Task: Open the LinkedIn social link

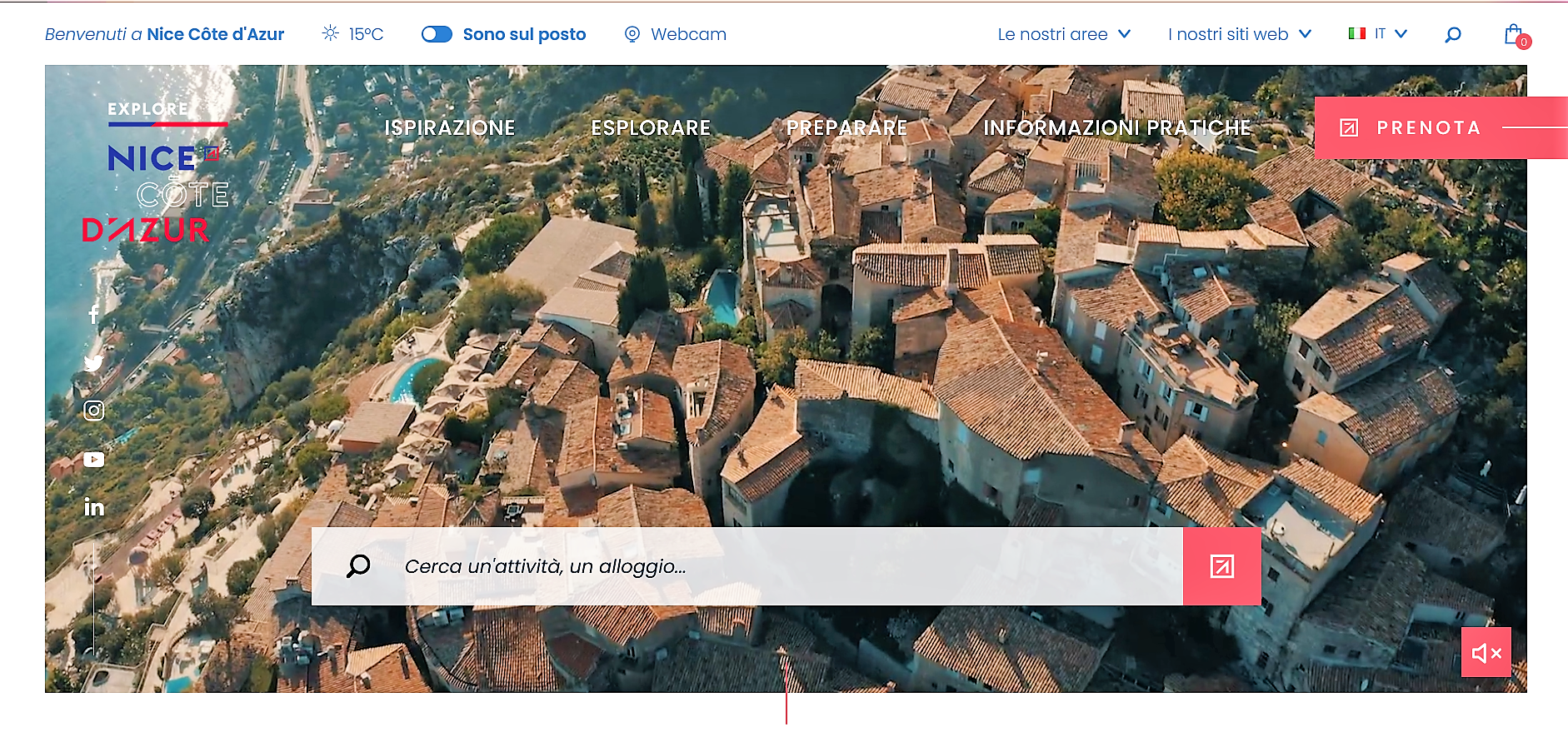Action: (94, 507)
